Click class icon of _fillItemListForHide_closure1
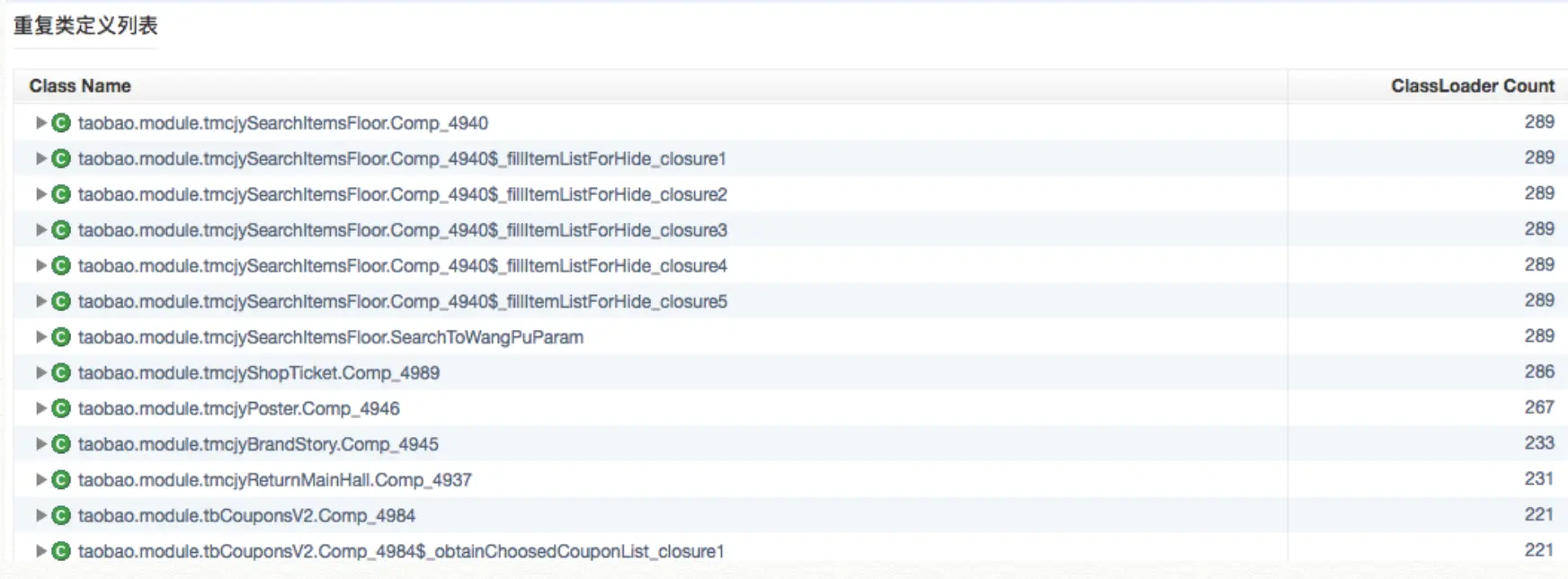1568x579 pixels. click(61, 158)
